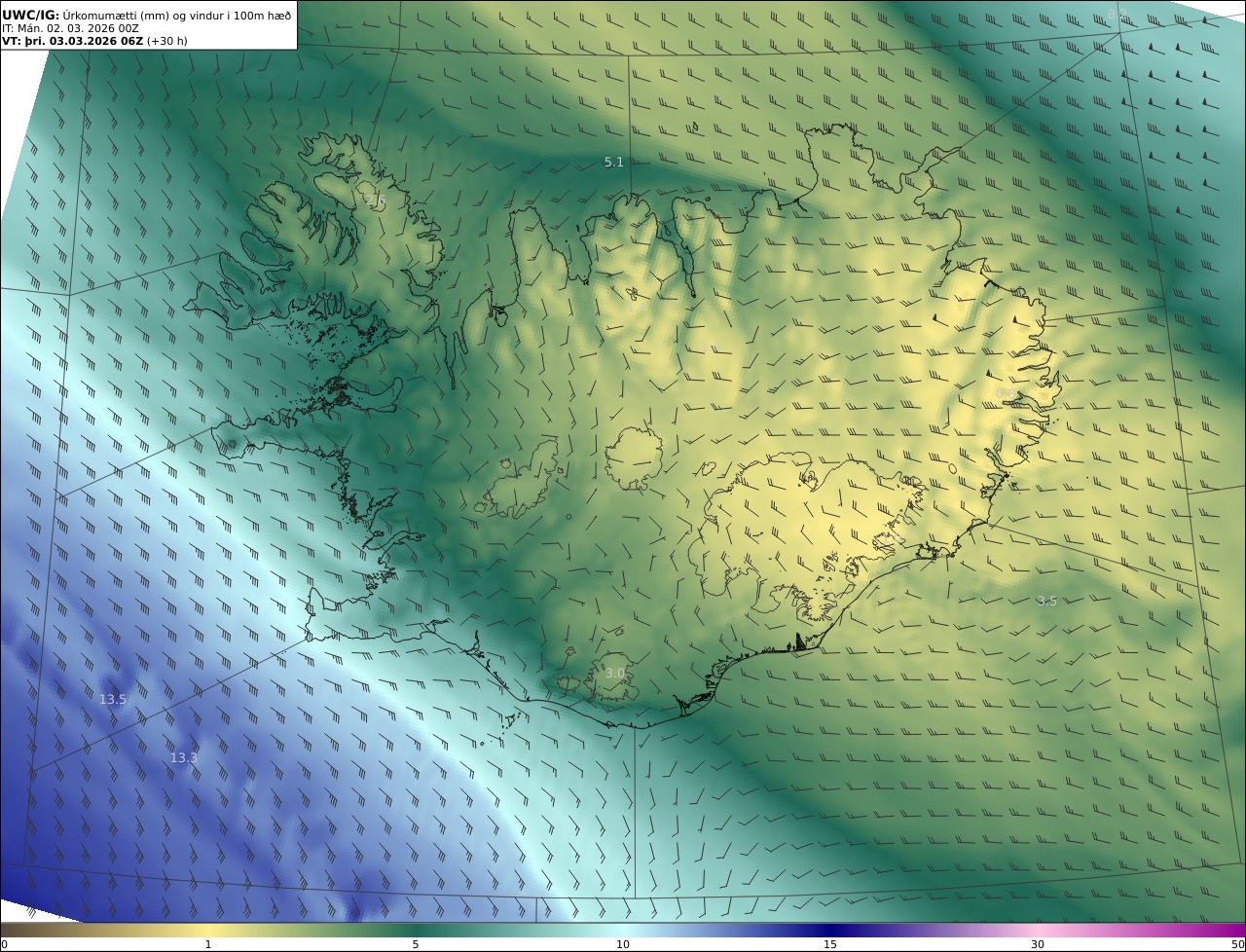
Task: Click the '10' tick label on the color scale
Action: pos(623,944)
